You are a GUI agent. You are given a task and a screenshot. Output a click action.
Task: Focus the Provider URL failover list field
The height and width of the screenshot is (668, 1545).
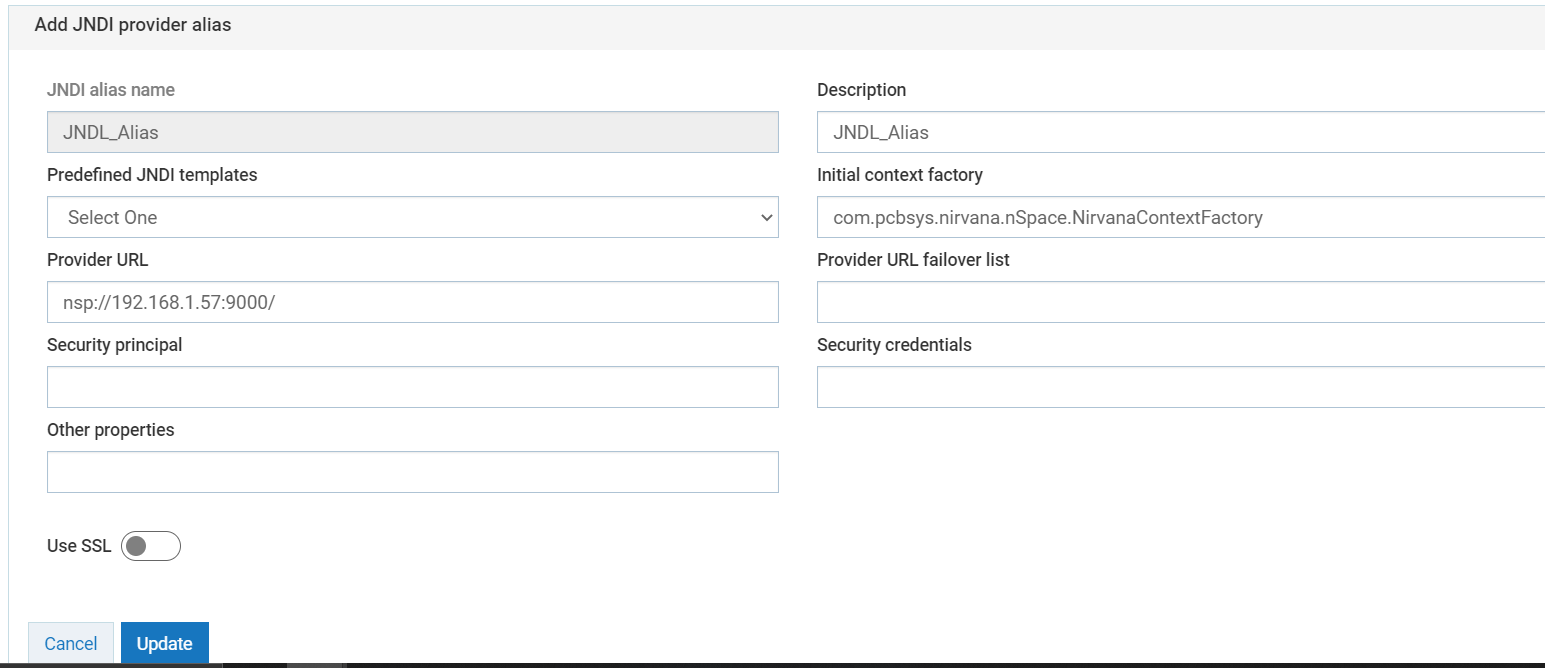tap(1180, 302)
